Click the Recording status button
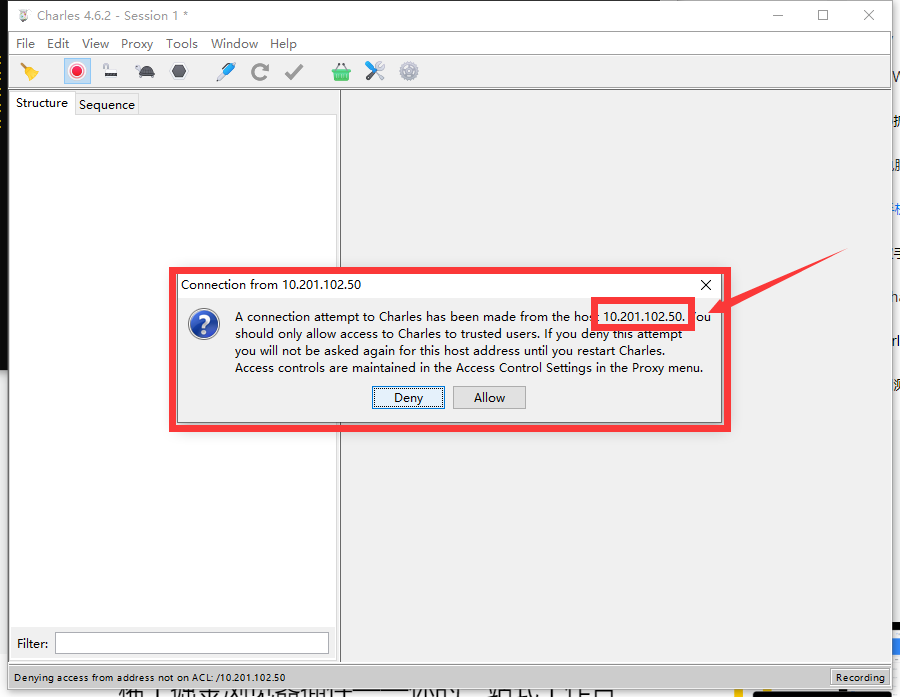This screenshot has width=900, height=697. pyautogui.click(x=860, y=677)
